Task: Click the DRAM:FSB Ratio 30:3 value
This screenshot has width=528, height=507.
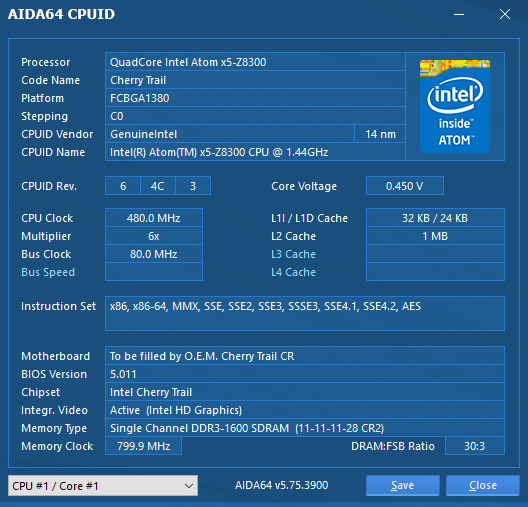Action: (474, 446)
